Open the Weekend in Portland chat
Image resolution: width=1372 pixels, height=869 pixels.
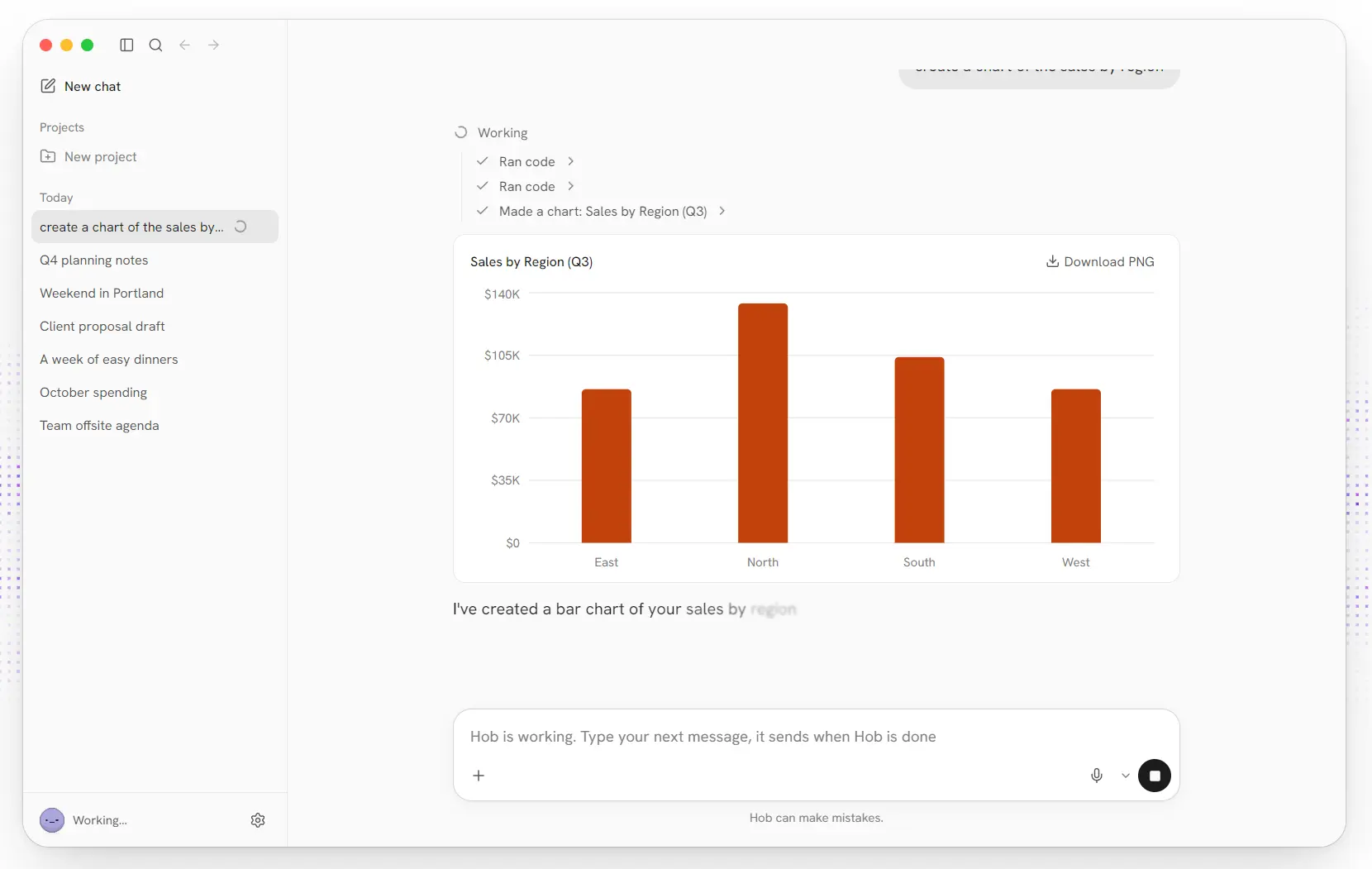(x=155, y=293)
